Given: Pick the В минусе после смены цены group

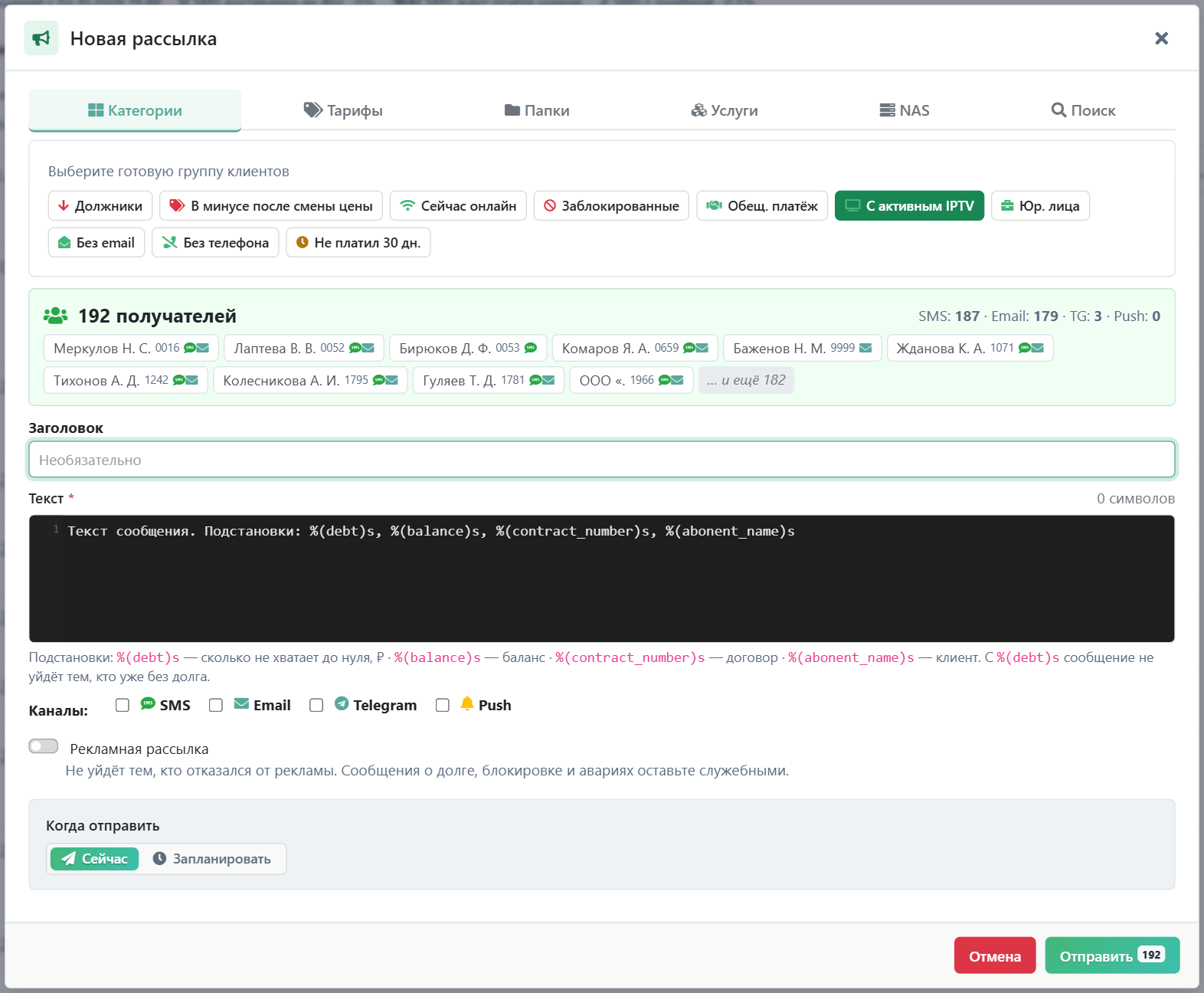Looking at the screenshot, I should click(x=271, y=205).
